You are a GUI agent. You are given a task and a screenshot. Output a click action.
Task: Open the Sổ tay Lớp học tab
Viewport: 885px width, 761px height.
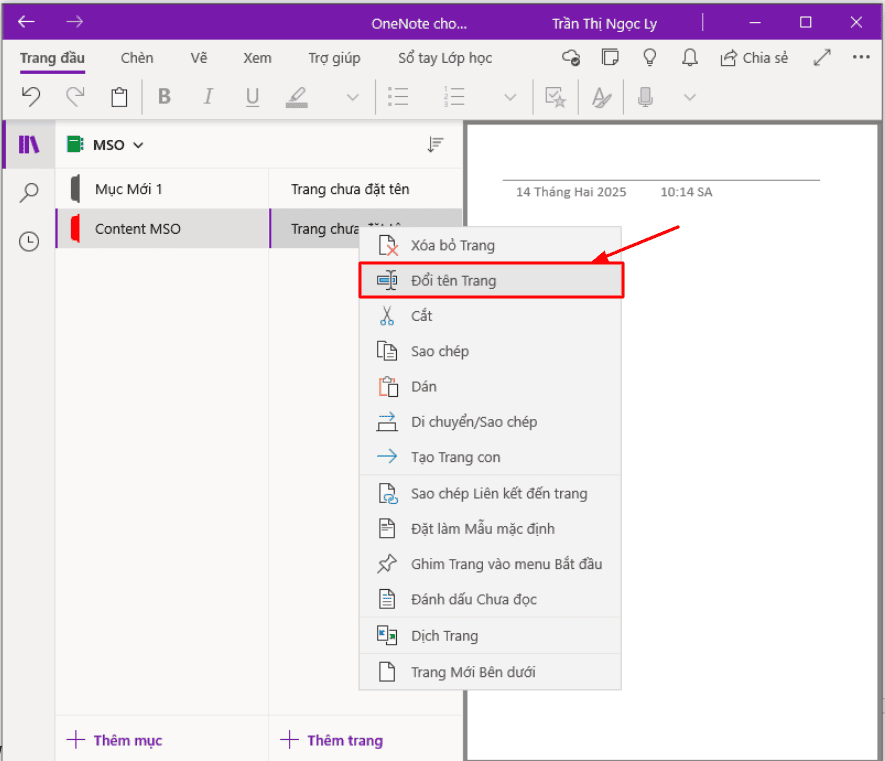tap(445, 58)
